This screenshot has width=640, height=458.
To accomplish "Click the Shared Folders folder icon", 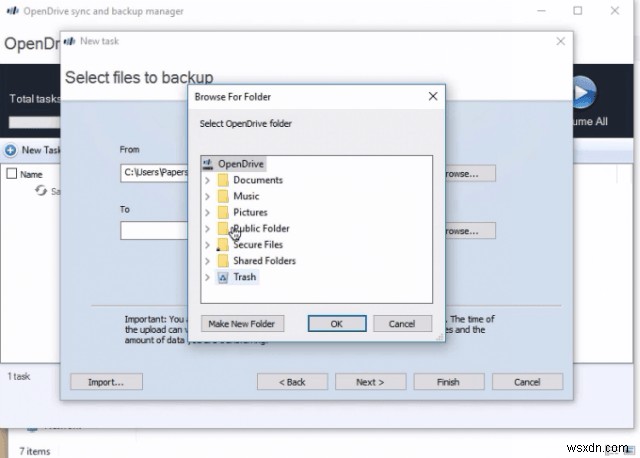I will (223, 261).
